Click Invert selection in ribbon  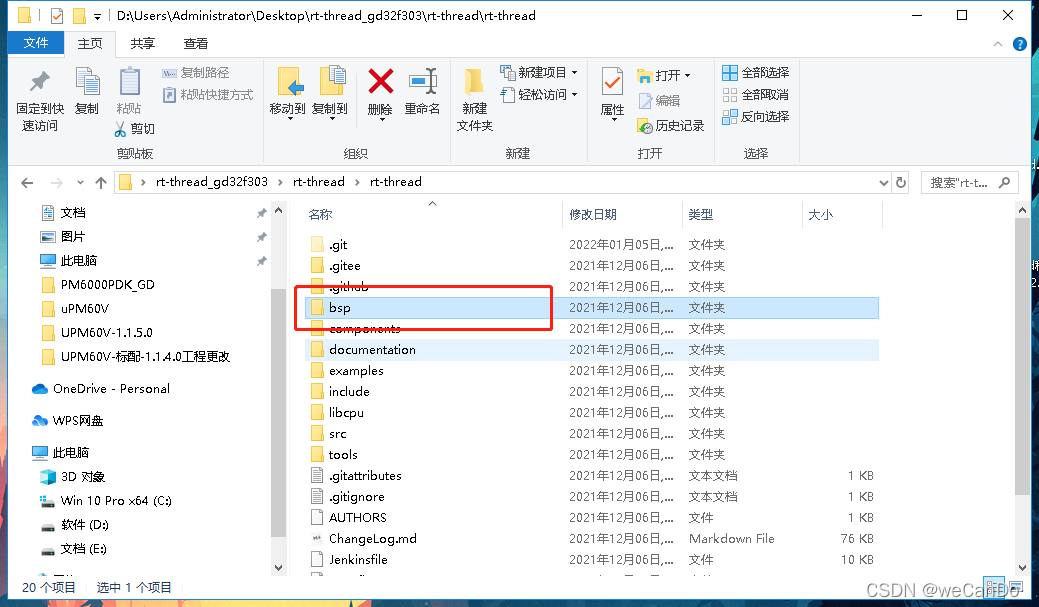point(755,117)
